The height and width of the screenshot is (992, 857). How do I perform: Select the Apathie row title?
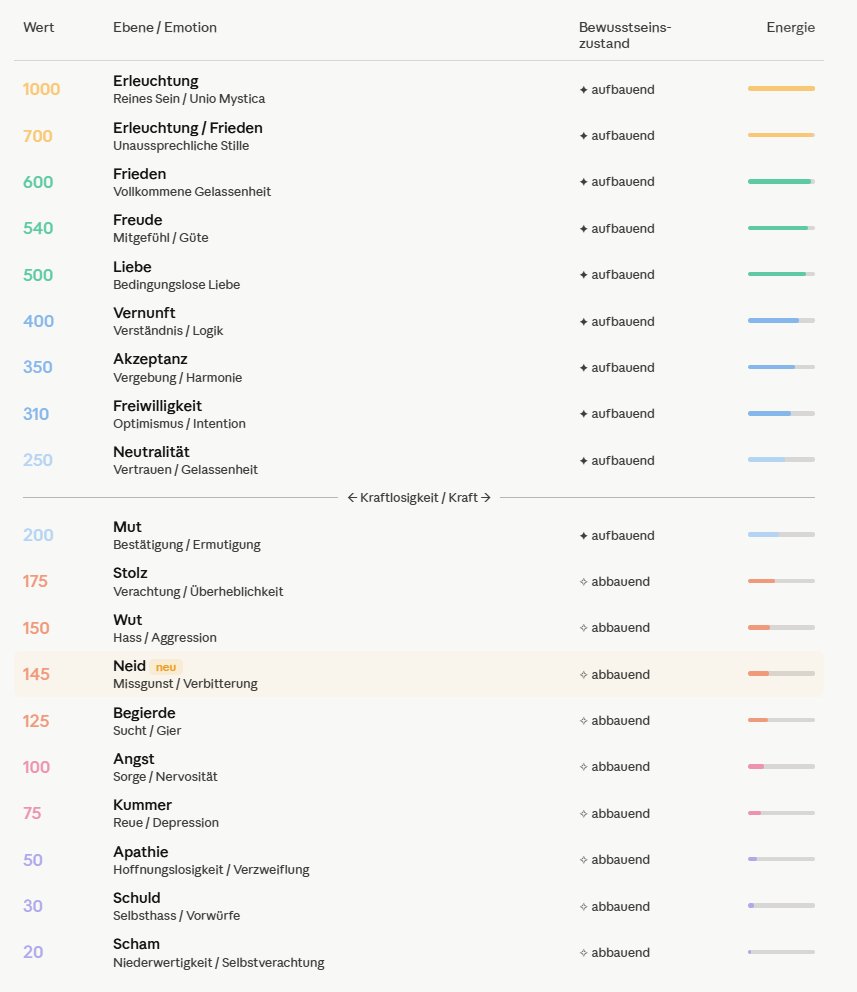click(x=140, y=852)
